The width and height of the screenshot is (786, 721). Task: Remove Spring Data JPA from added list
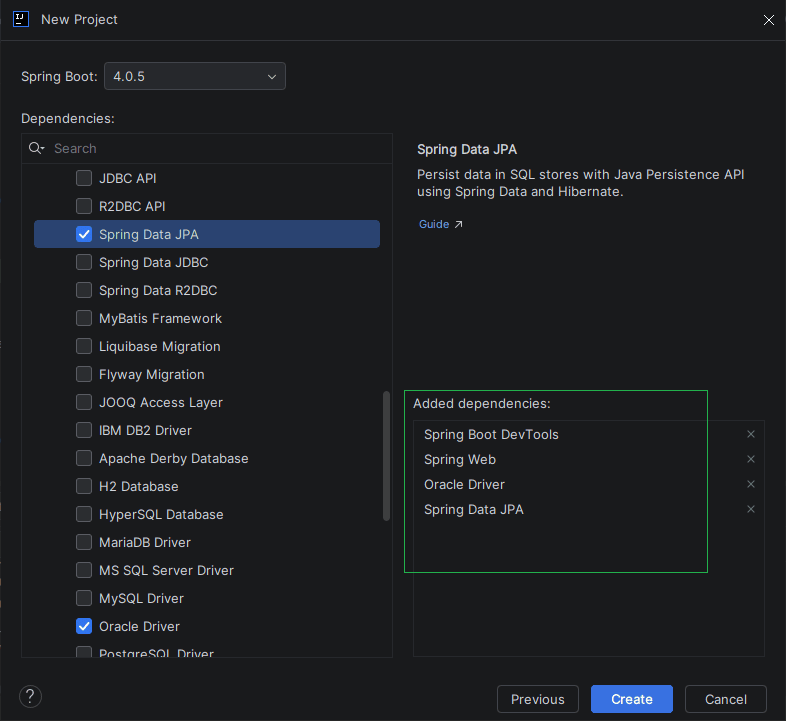click(751, 509)
